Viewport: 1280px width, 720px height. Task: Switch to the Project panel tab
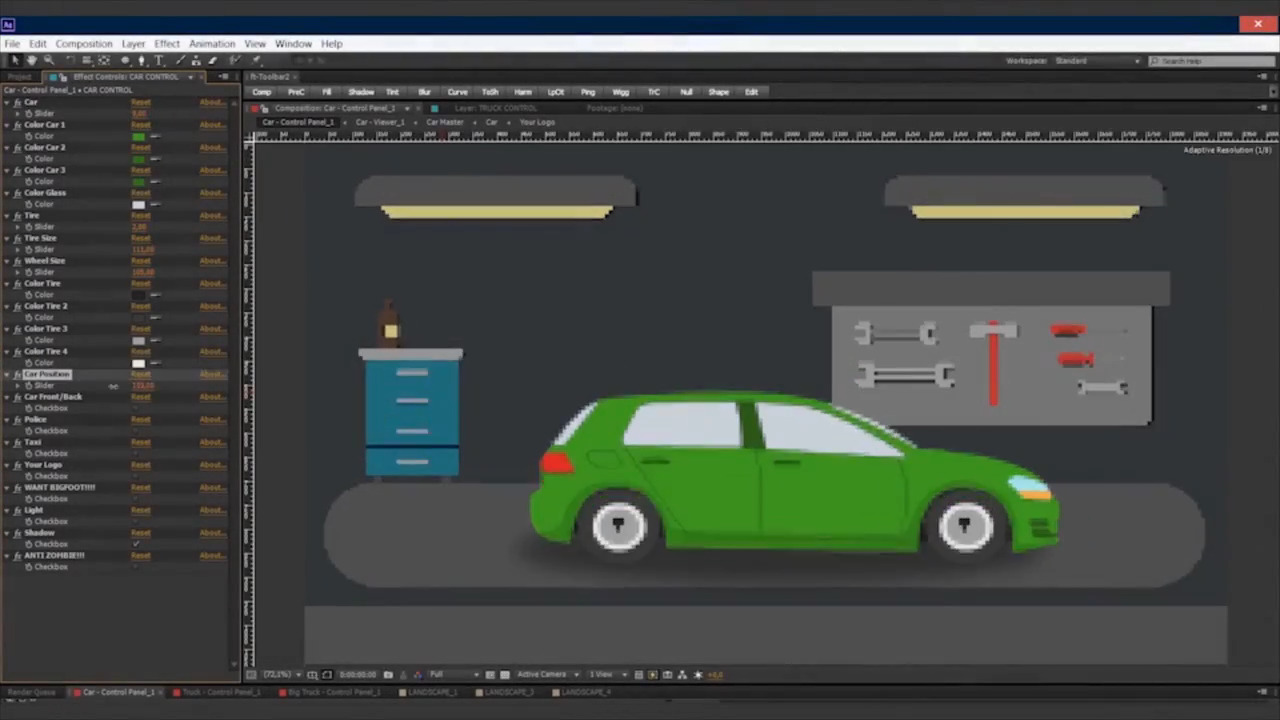19,77
